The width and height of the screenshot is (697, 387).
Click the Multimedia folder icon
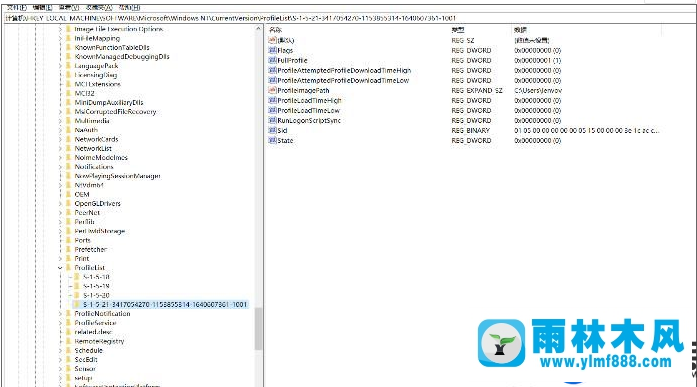[68, 121]
